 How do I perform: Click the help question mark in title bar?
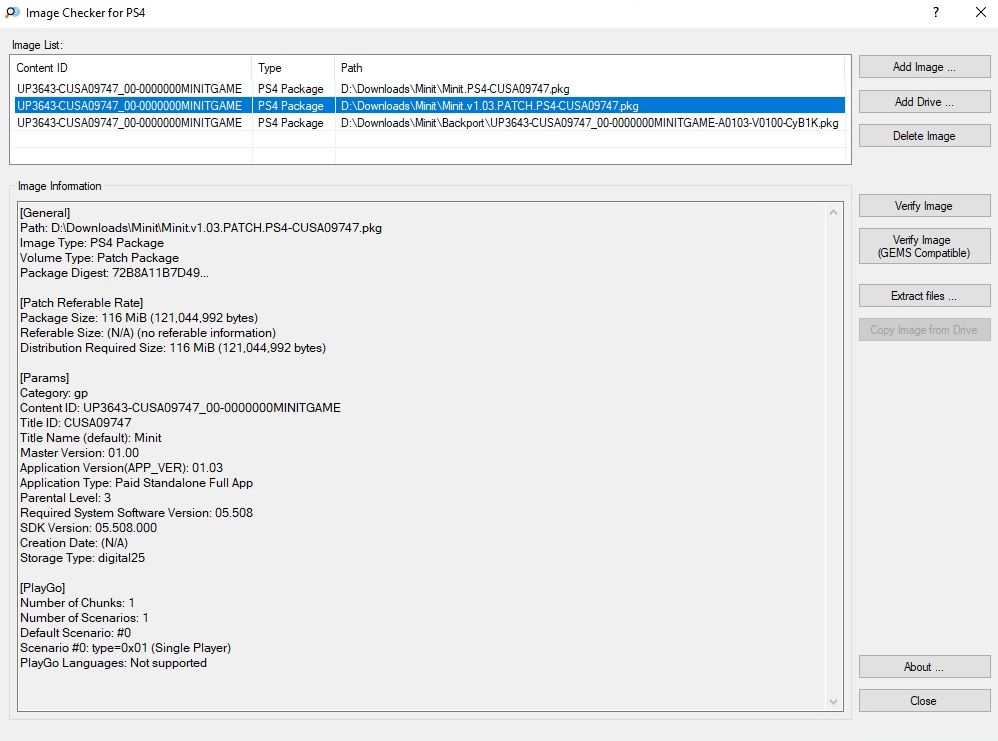936,12
